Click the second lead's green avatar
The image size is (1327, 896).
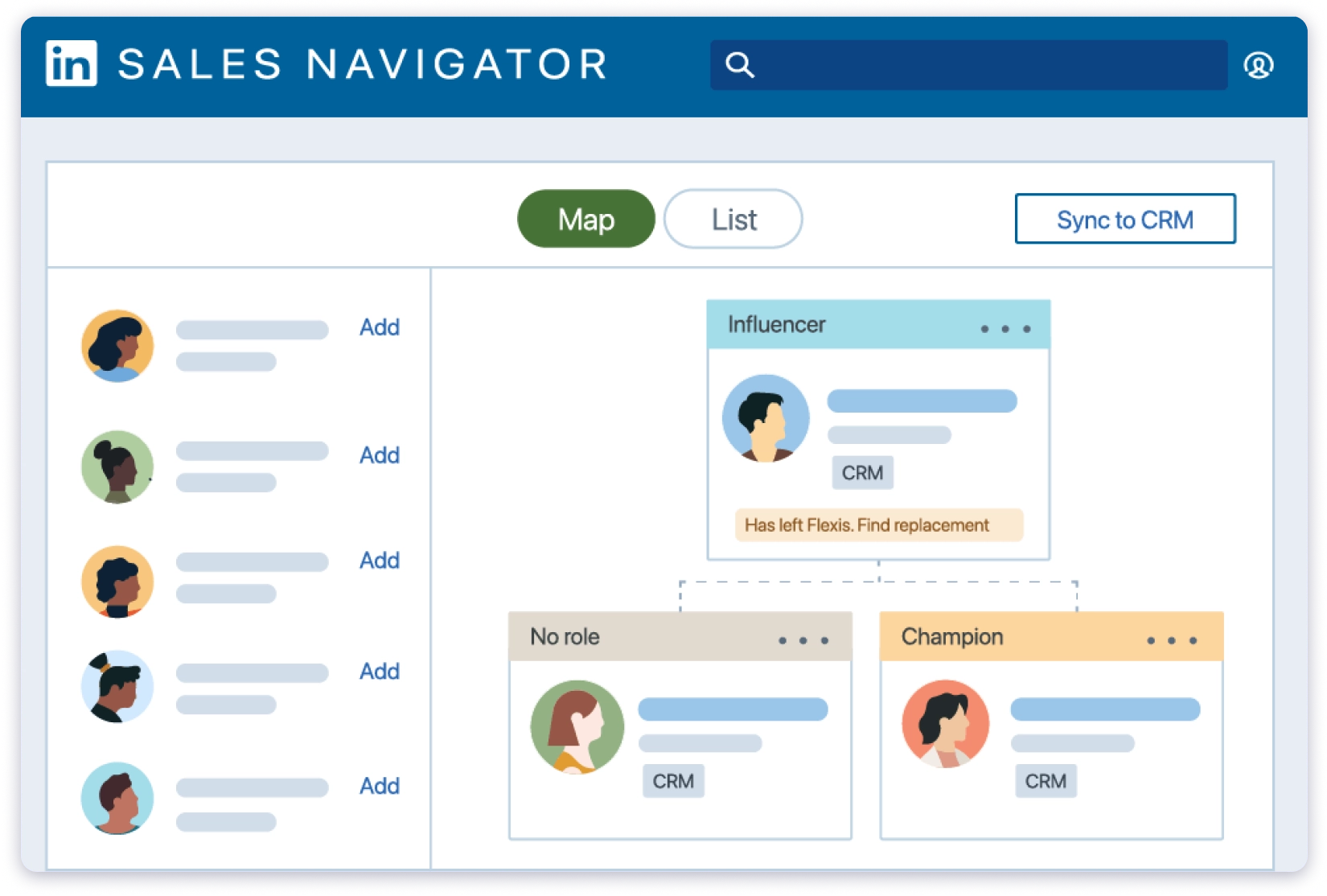coord(117,467)
